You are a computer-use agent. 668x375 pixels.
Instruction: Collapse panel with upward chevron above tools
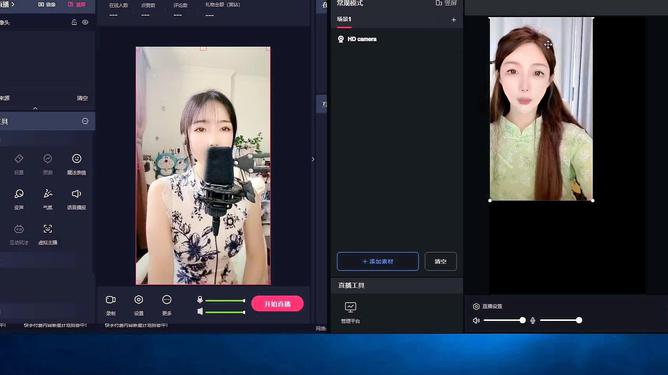click(35, 108)
